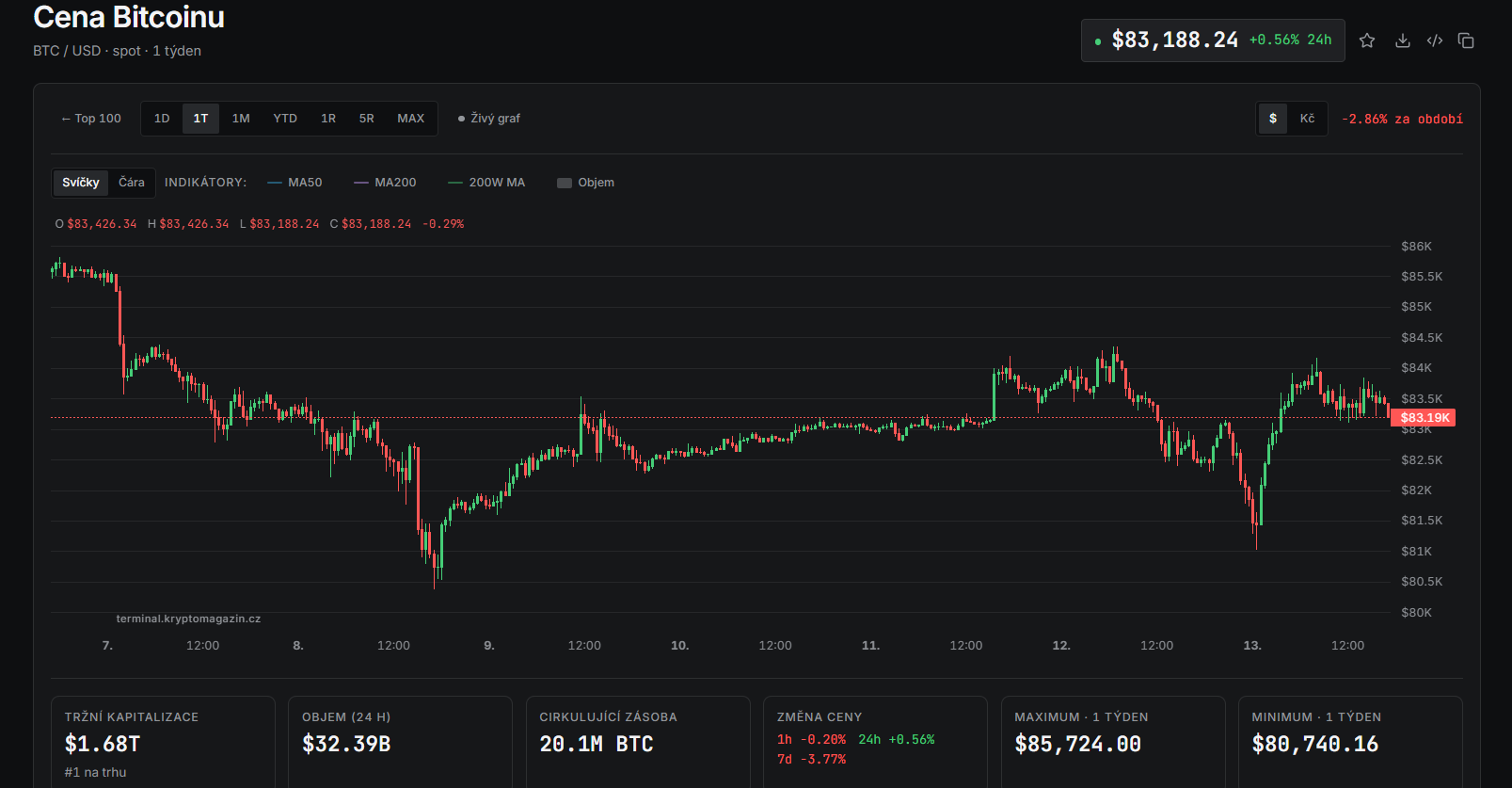
Task: Copy using the duplicate squares icon
Action: pos(1466,40)
